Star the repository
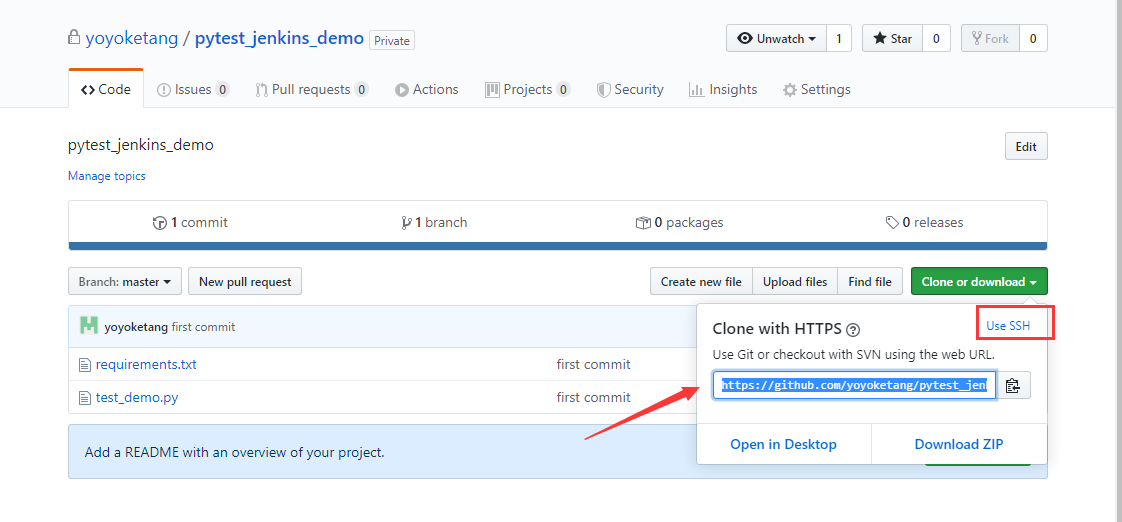This screenshot has height=522, width=1122. click(892, 39)
